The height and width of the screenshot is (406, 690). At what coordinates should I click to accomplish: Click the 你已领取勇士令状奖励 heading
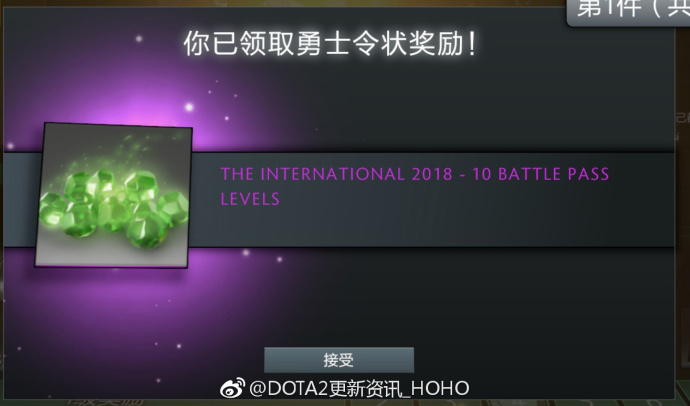pyautogui.click(x=329, y=44)
